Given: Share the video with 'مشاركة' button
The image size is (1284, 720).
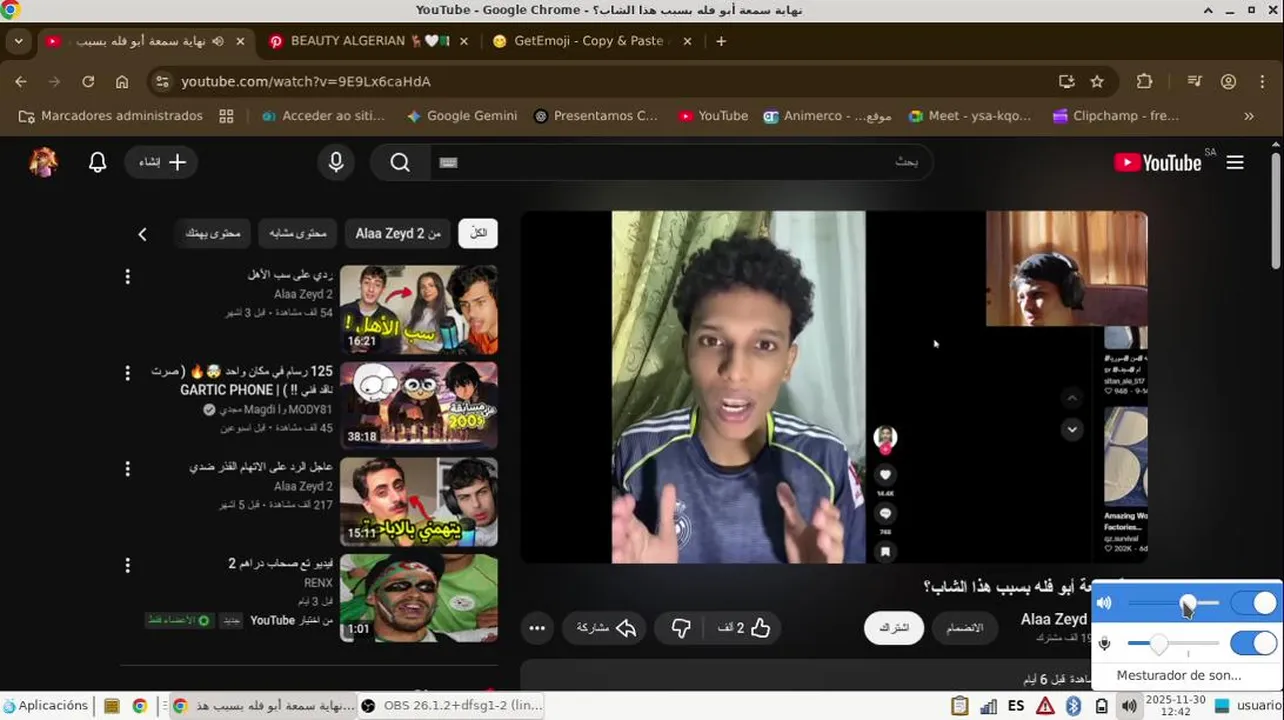Looking at the screenshot, I should 606,628.
